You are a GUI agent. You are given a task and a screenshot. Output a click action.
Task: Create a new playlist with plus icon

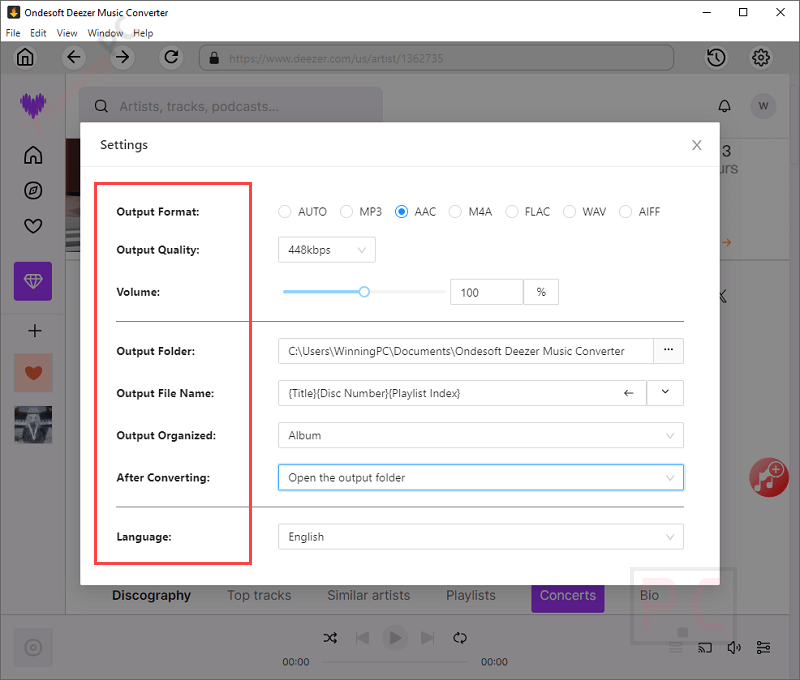pos(34,331)
